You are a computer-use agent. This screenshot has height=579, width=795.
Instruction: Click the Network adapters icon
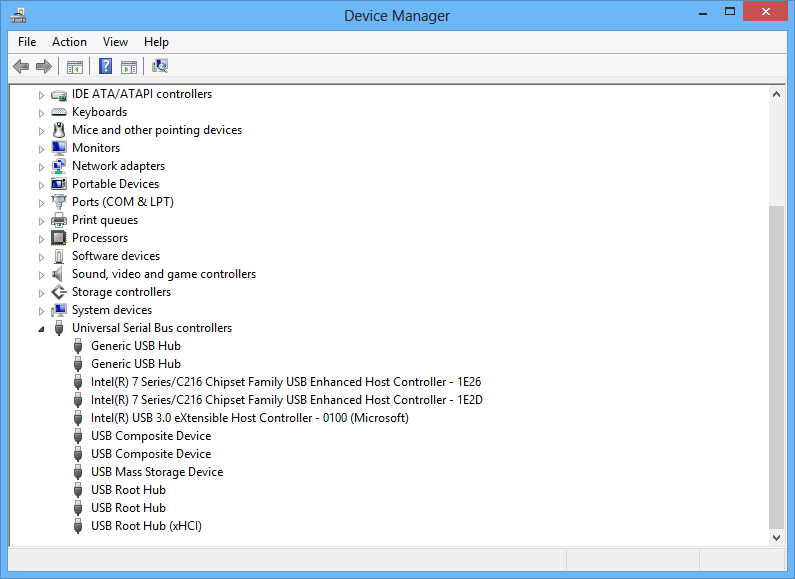pos(59,166)
